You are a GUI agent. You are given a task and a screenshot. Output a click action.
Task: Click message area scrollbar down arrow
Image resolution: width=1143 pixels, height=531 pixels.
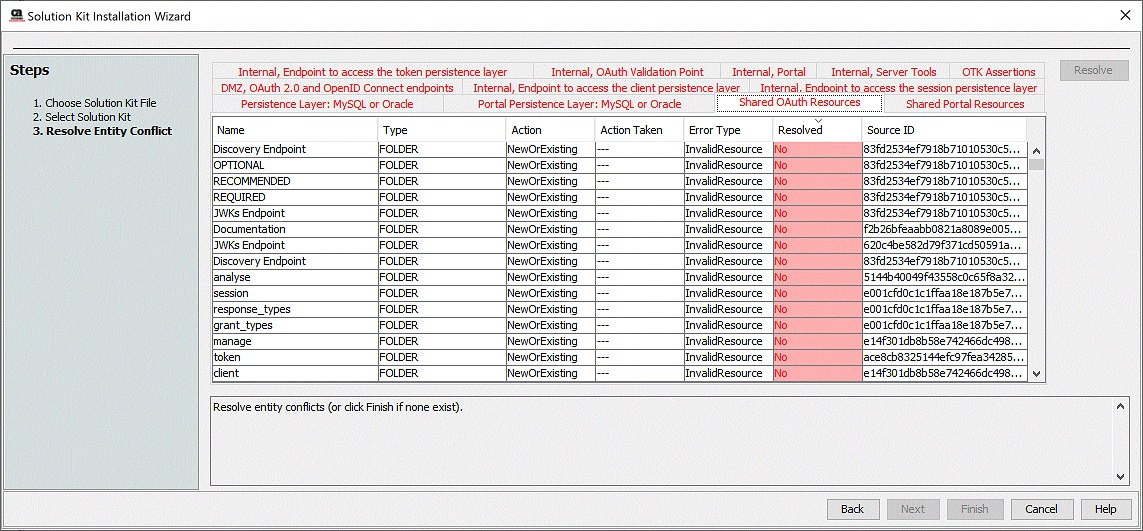click(x=1121, y=476)
